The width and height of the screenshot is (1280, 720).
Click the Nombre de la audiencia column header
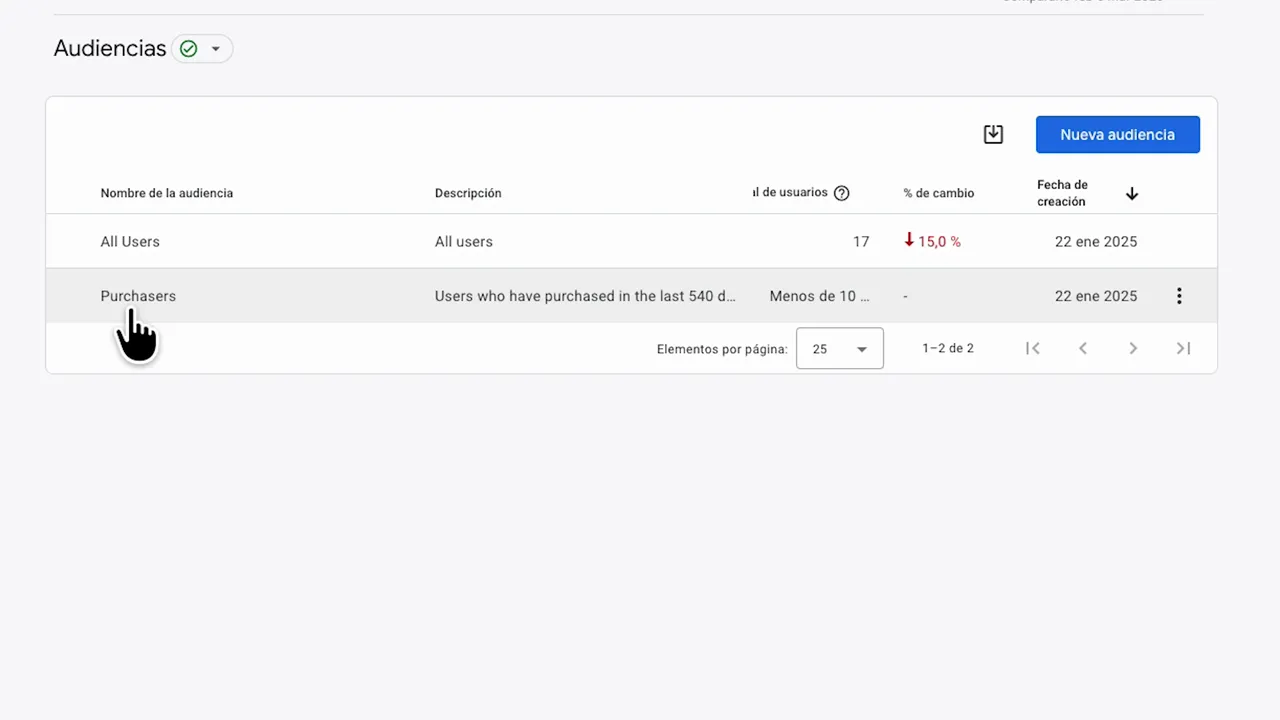[x=167, y=193]
